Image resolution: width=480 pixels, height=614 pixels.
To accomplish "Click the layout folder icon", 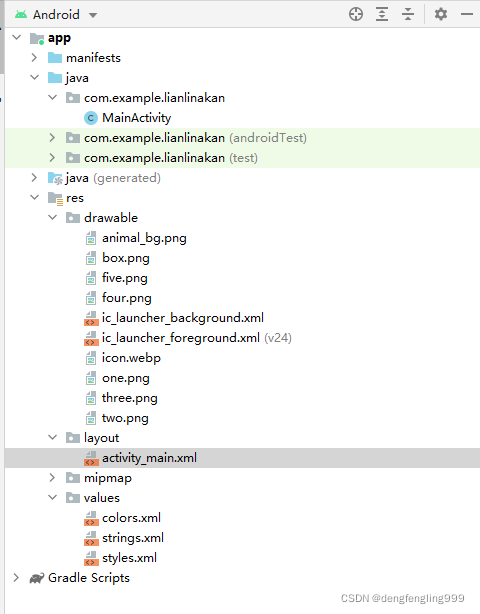I will coord(73,438).
